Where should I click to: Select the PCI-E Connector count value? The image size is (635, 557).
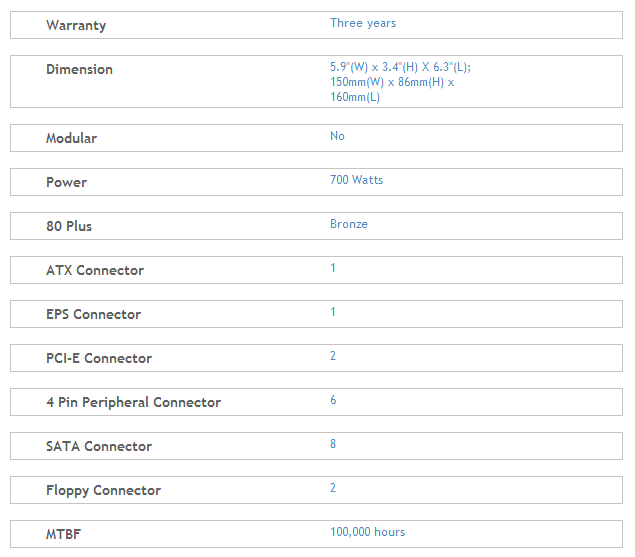pyautogui.click(x=333, y=356)
